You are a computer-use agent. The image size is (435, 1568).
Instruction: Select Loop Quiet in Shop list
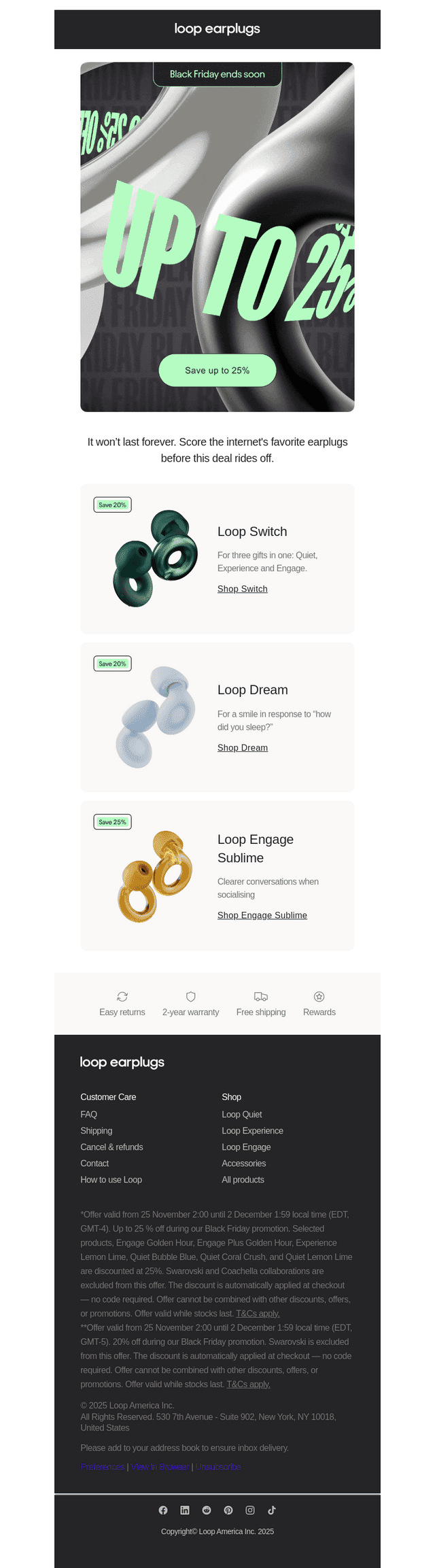(x=242, y=1114)
